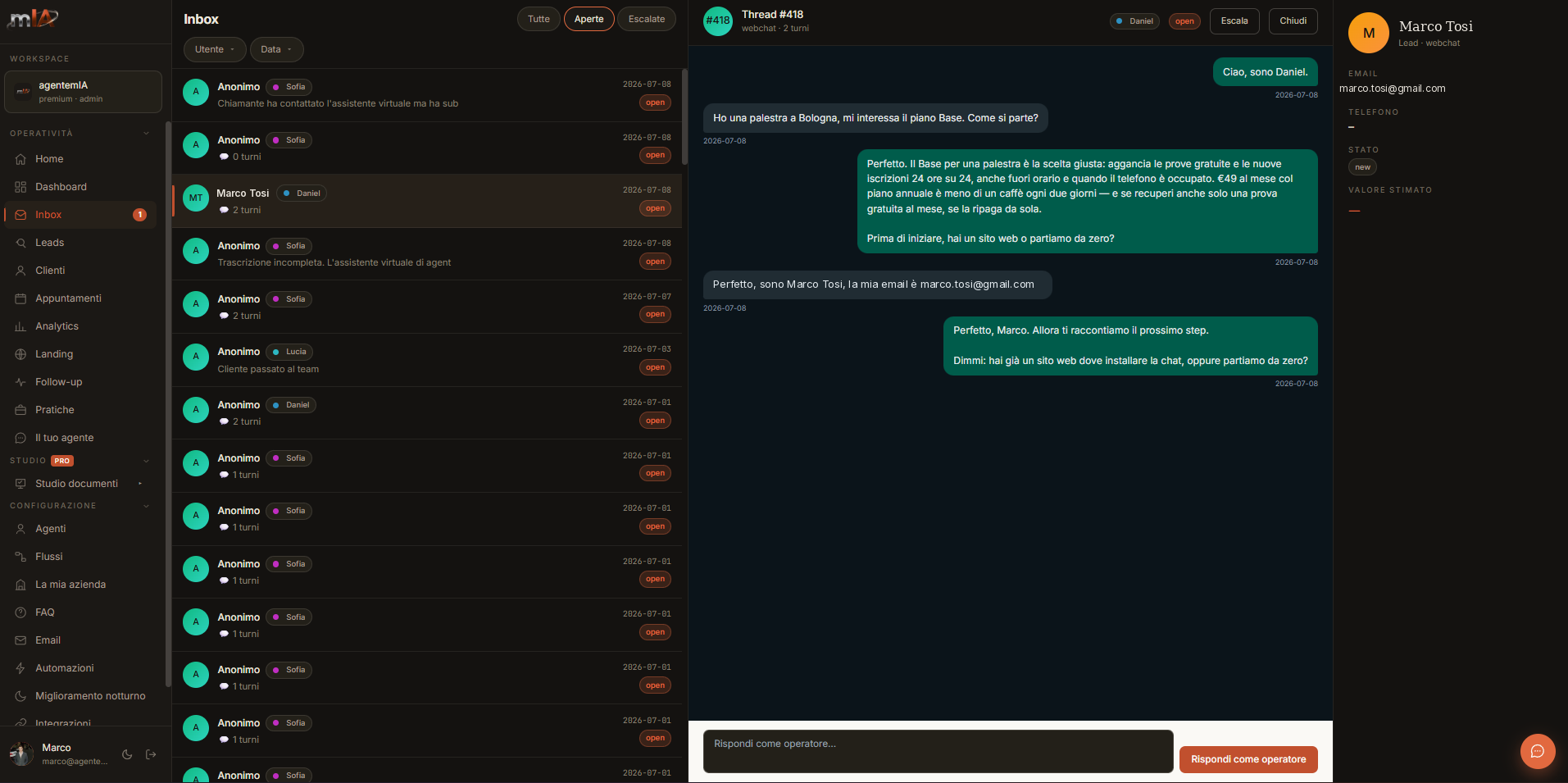The height and width of the screenshot is (783, 1568).
Task: Focus the Rispondi come operatore text field
Action: [x=939, y=751]
